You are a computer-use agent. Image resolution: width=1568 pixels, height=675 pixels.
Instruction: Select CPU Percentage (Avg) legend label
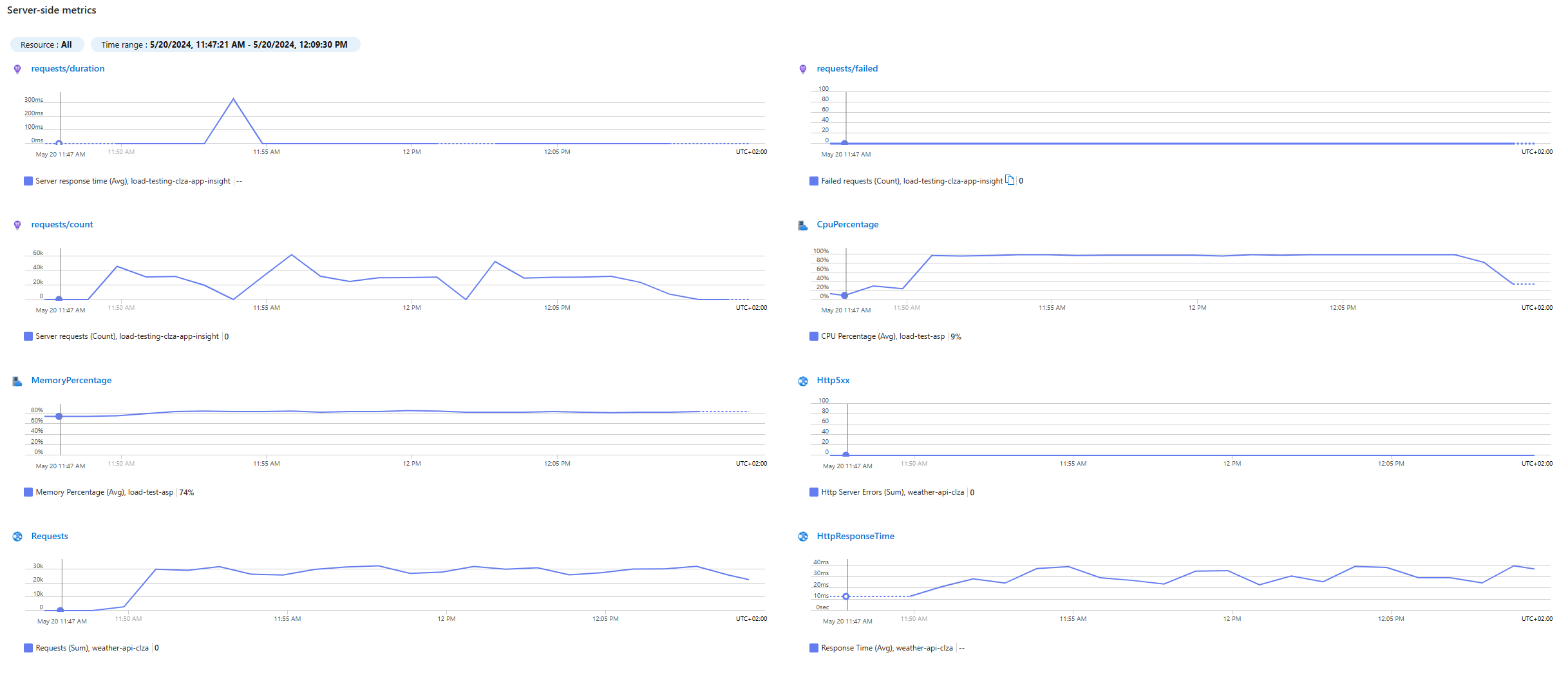(883, 336)
